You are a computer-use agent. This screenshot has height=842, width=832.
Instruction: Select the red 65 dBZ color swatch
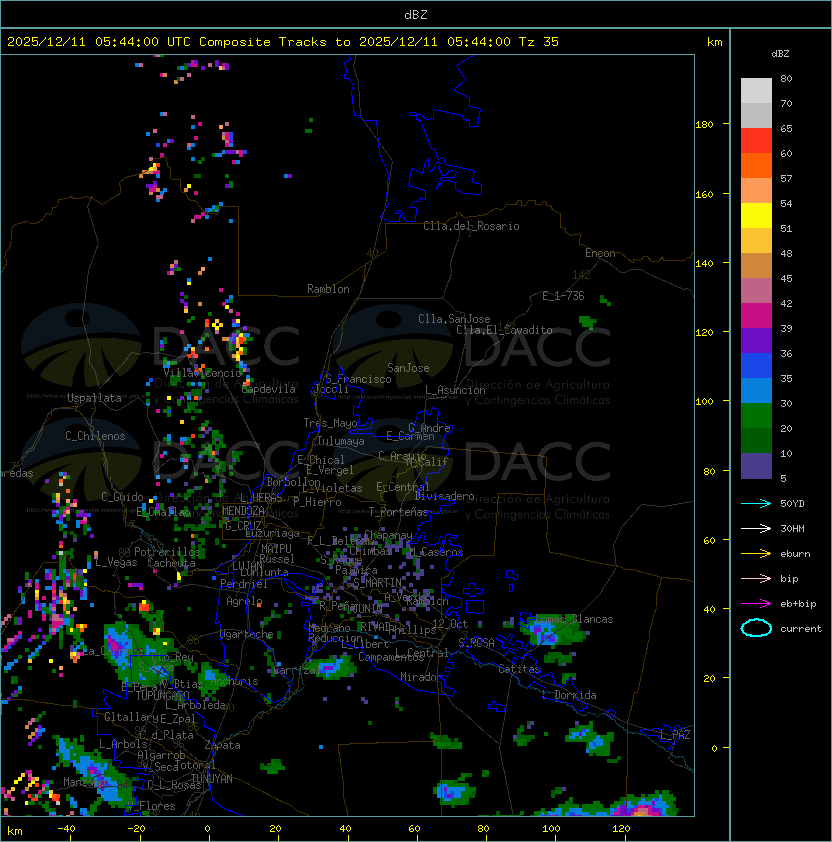756,141
